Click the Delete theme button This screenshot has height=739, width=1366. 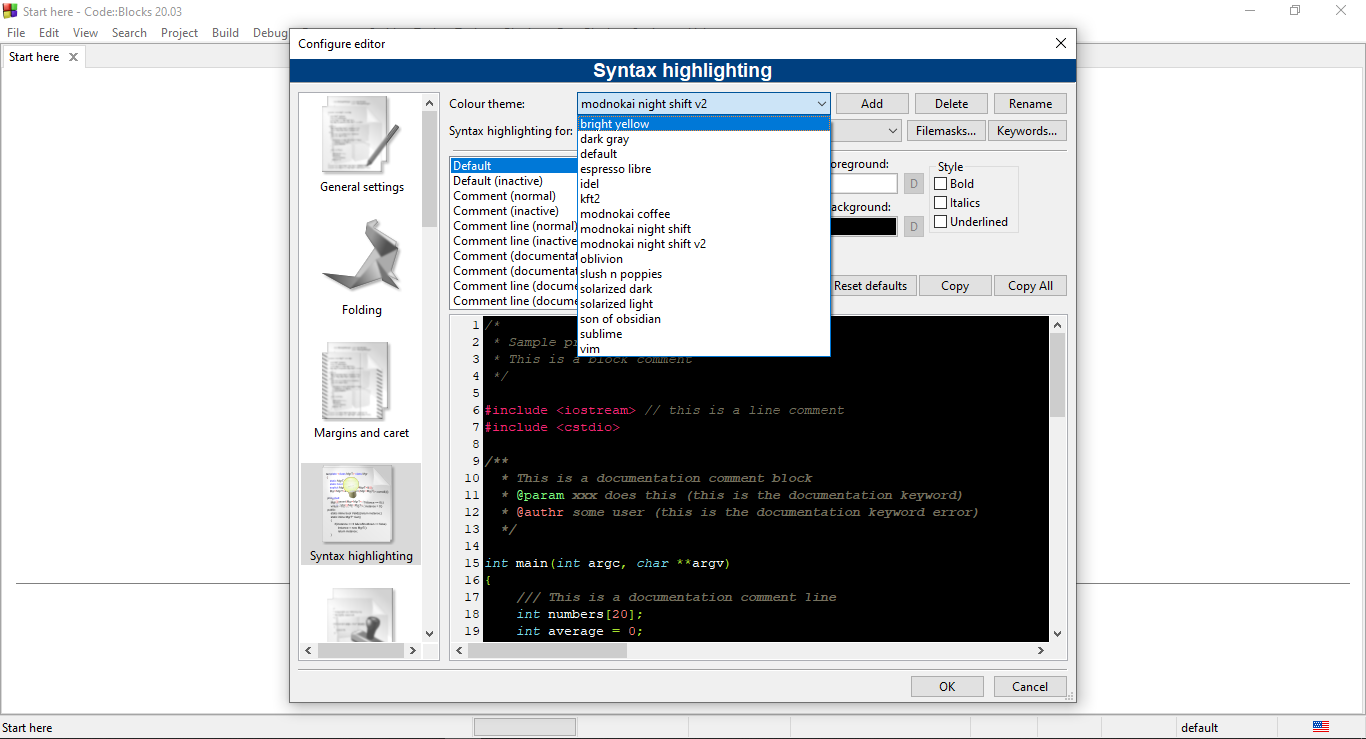[x=951, y=104]
